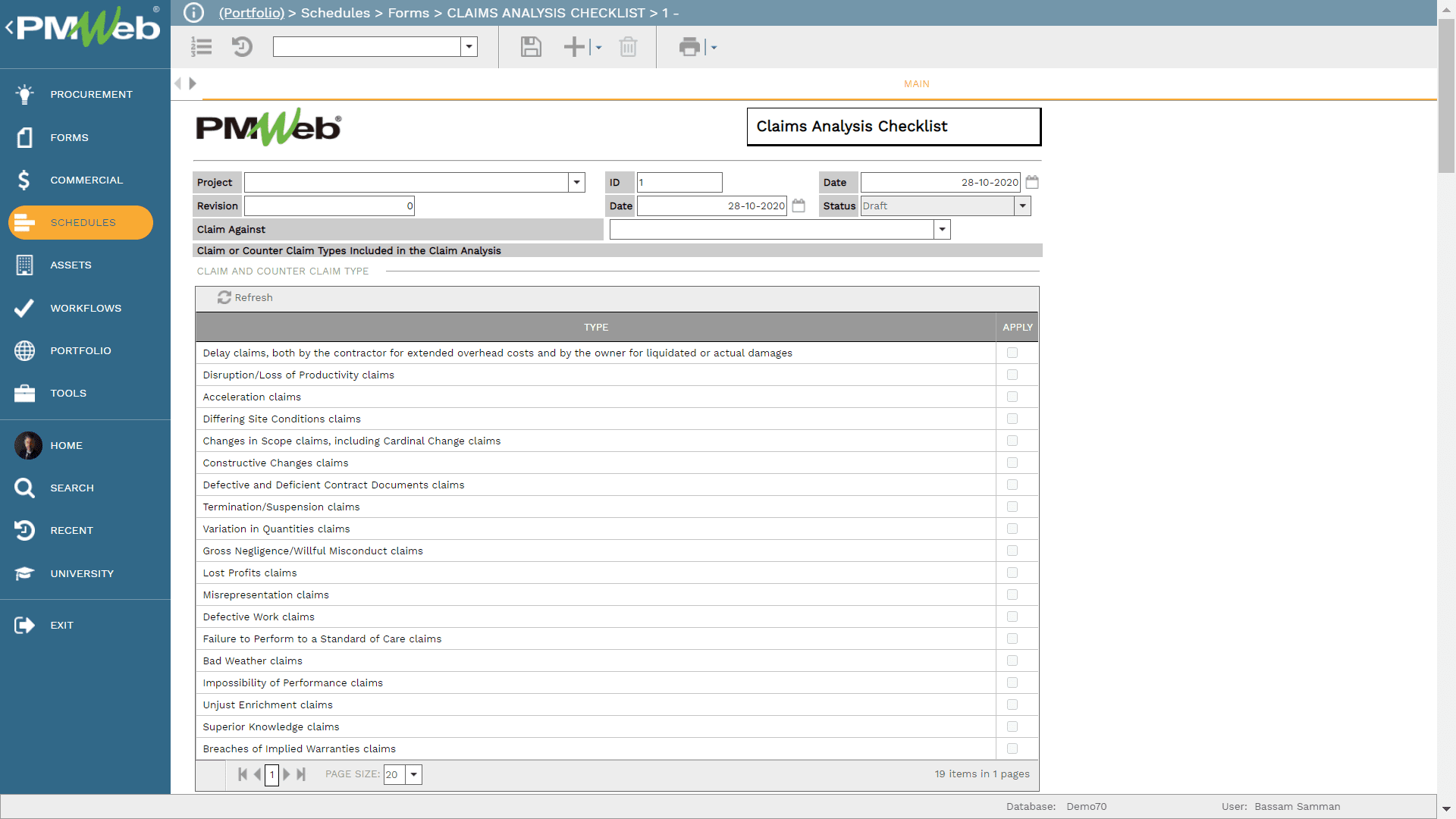Check Apply box for Disruption/Loss of Productivity claims
1456x819 pixels.
[1012, 375]
